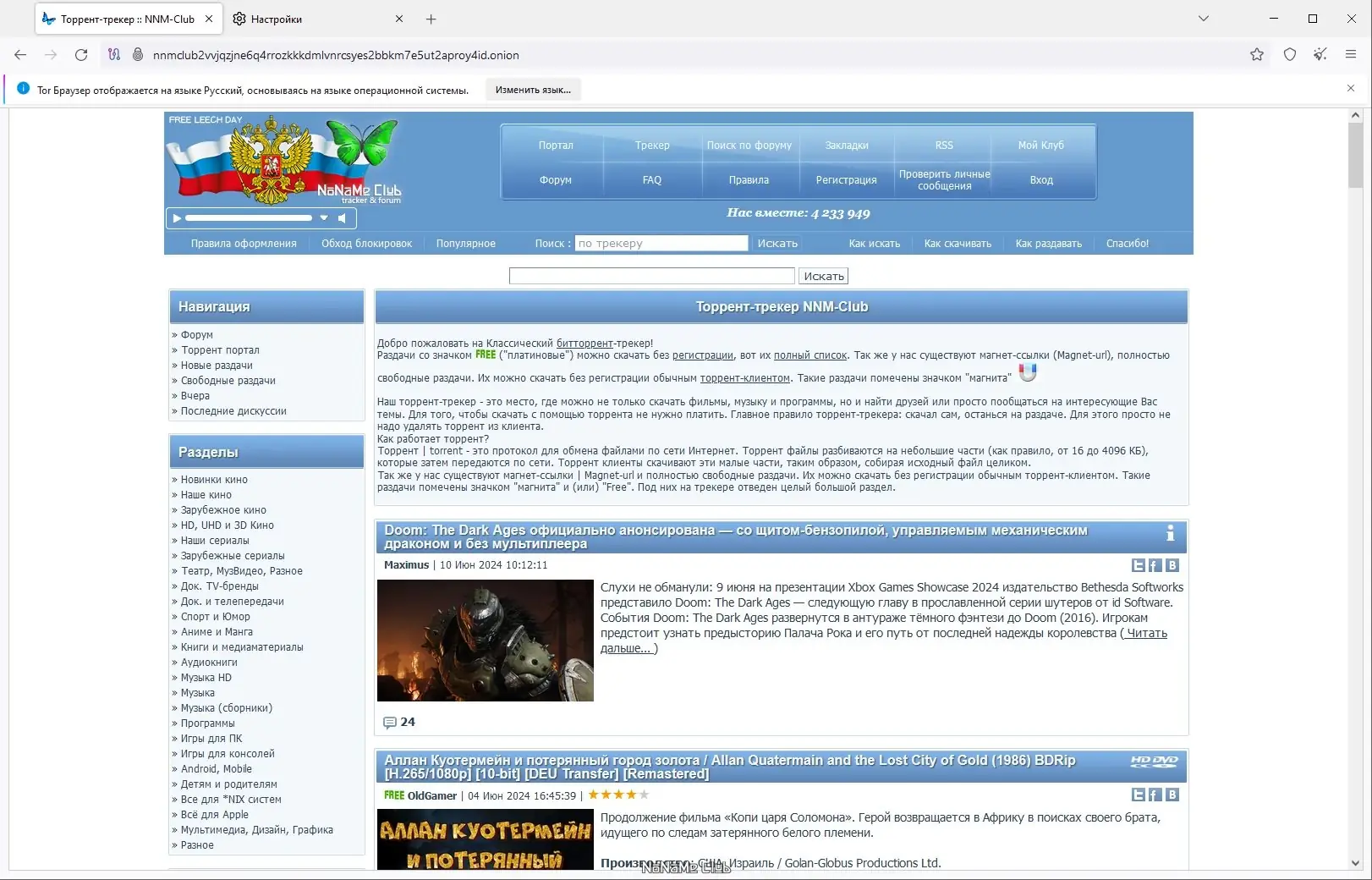Open Свободные раздачи in navigation
This screenshot has width=1372, height=880.
tap(228, 381)
